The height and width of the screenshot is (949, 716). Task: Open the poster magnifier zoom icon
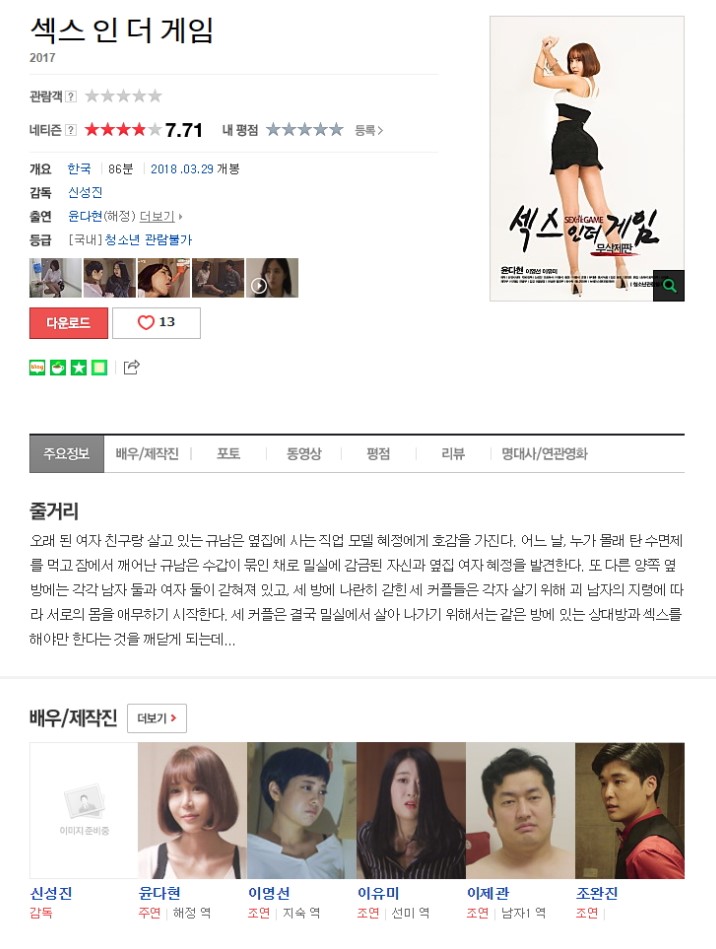click(x=669, y=286)
